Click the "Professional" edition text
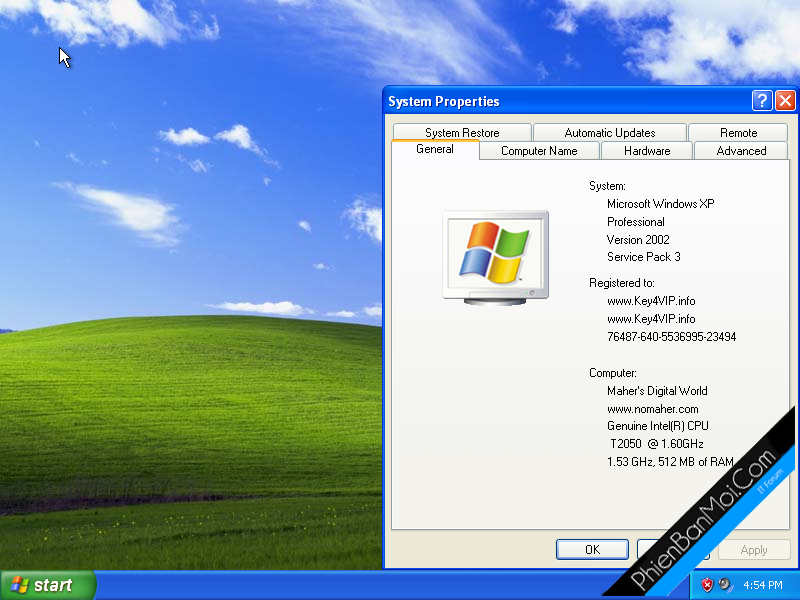 click(x=636, y=222)
